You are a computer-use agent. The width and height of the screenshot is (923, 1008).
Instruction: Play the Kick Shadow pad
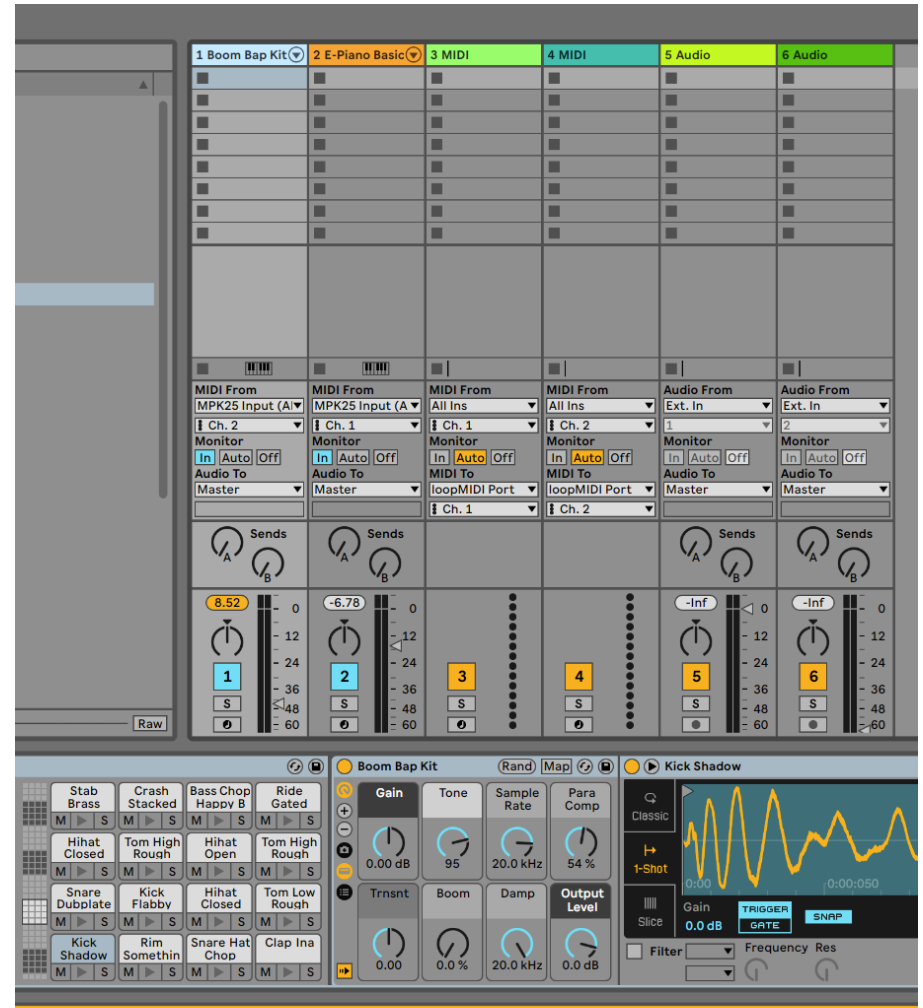(82, 972)
